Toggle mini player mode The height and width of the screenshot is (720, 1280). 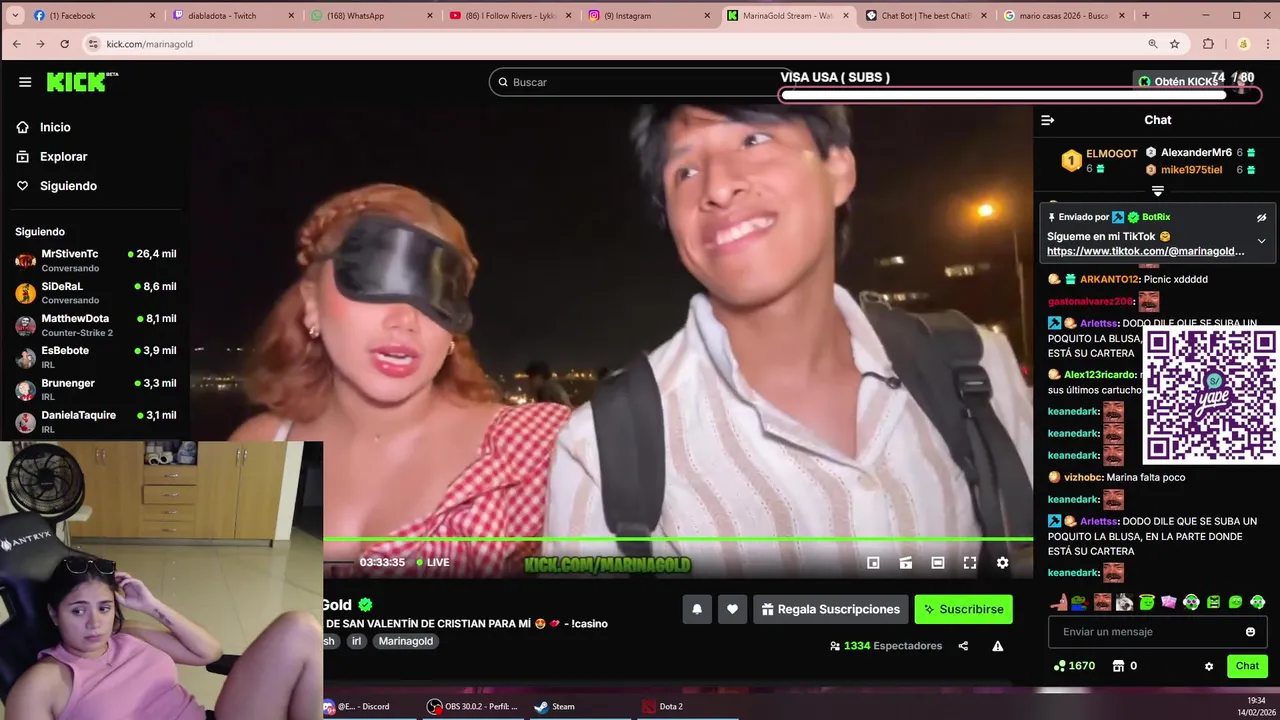[x=873, y=563]
